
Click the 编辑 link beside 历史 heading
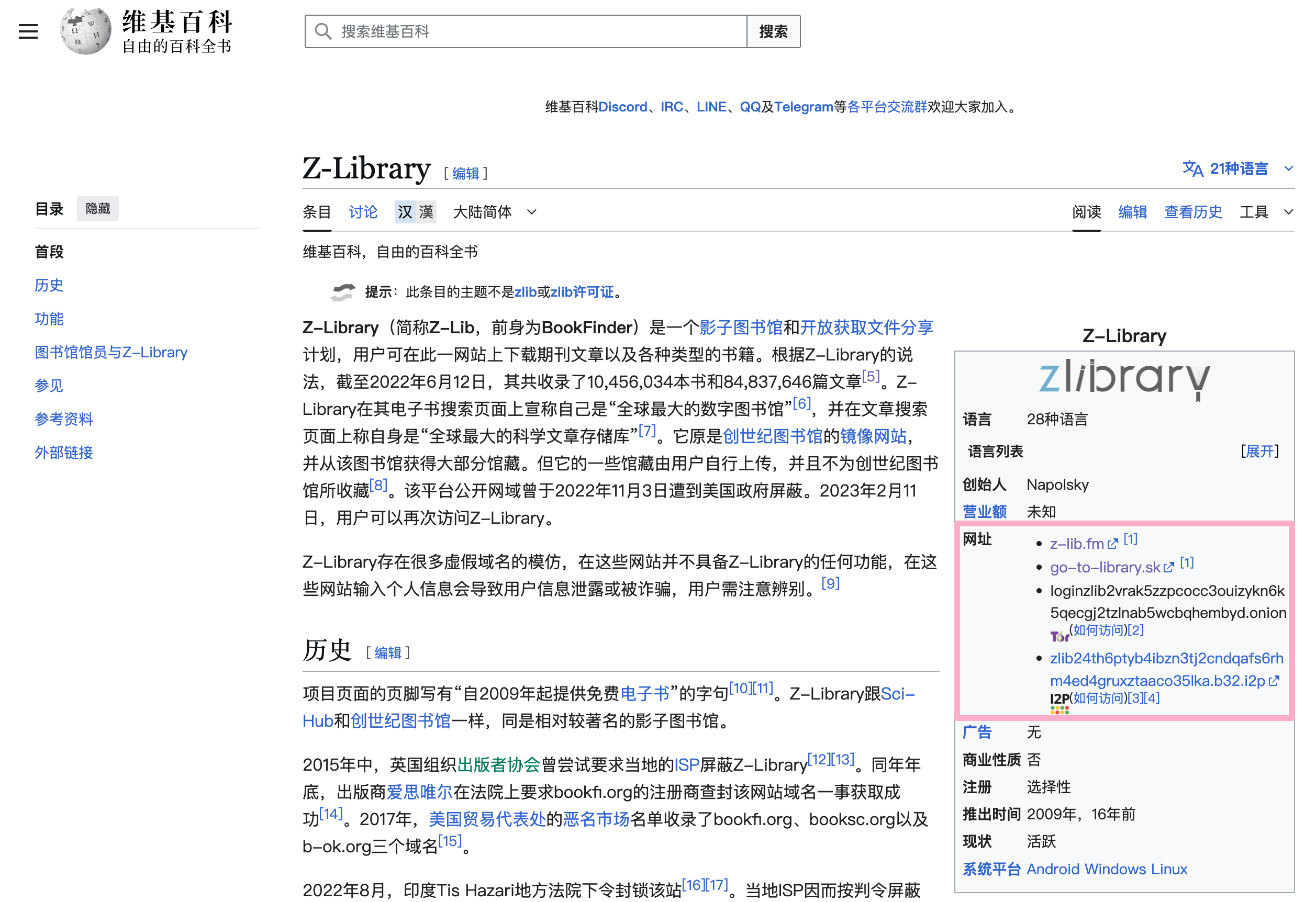click(x=388, y=653)
